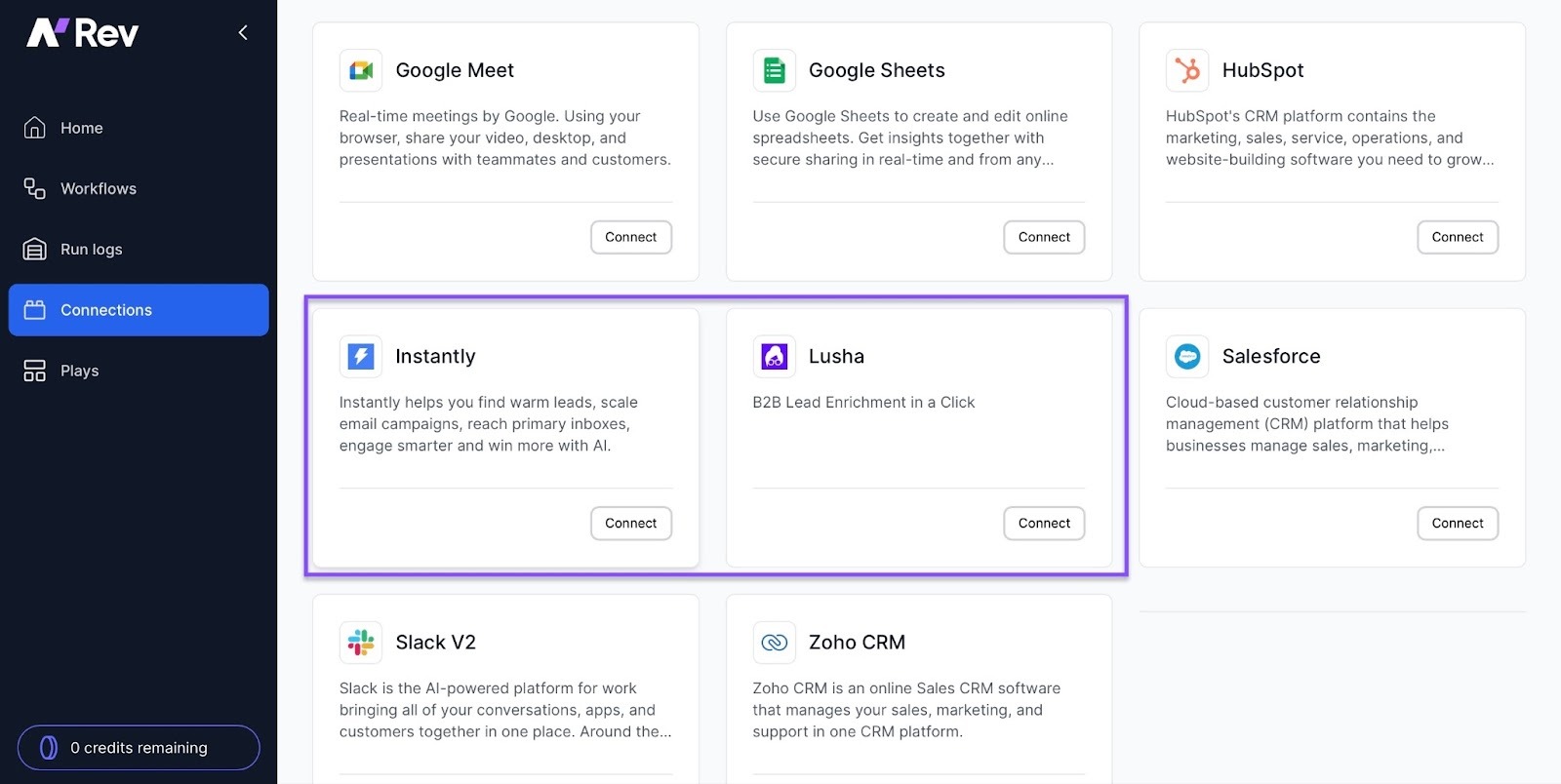Screen dimensions: 1561x784
Task: Click the Google Sheets spreadsheets description
Action: [x=910, y=137]
